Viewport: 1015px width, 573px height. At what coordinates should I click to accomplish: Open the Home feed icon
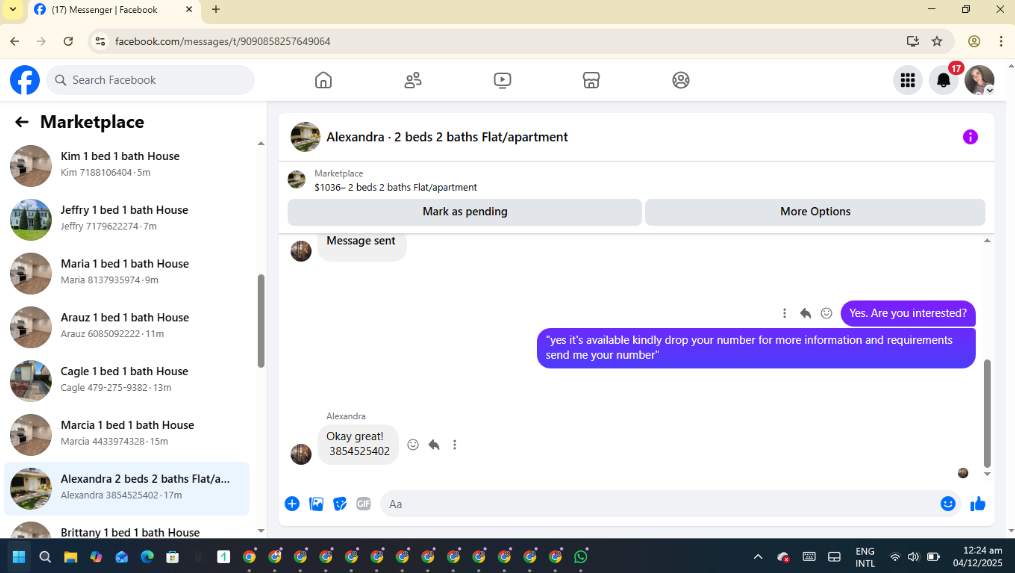tap(323, 80)
